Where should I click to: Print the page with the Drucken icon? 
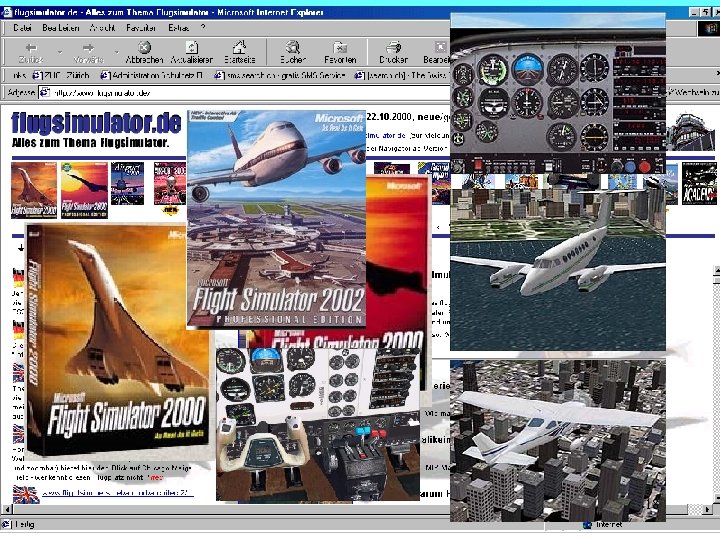pos(393,47)
